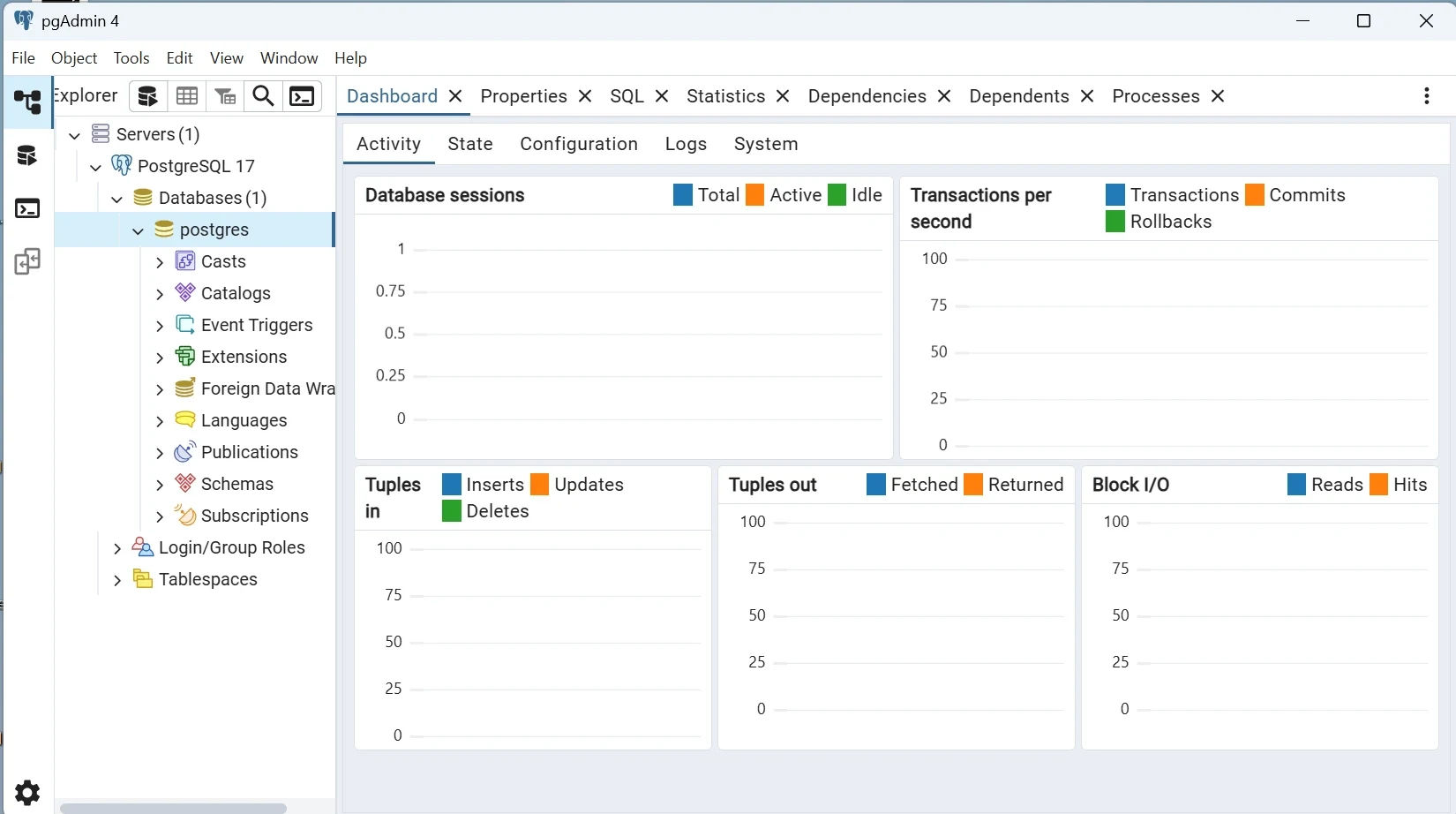Viewport: 1456px width, 814px height.
Task: Click the Tablespaces folder icon
Action: tap(143, 579)
